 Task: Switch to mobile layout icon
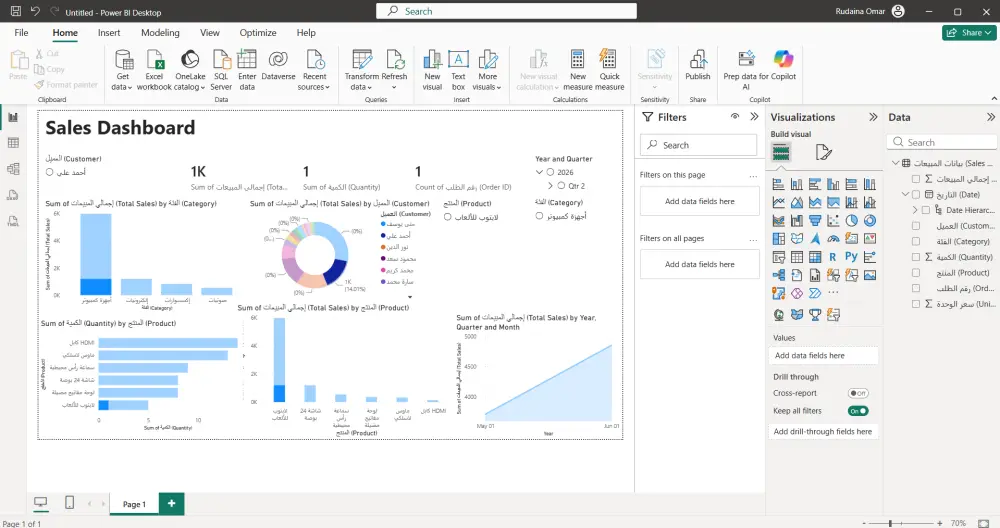tap(70, 502)
